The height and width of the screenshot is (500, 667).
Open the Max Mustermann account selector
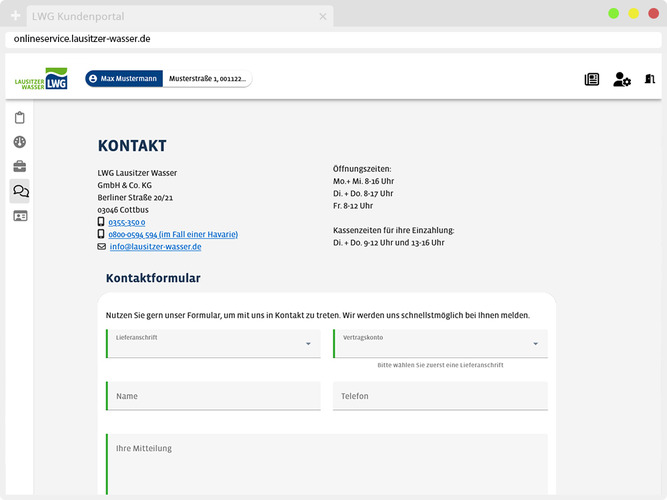tap(123, 78)
